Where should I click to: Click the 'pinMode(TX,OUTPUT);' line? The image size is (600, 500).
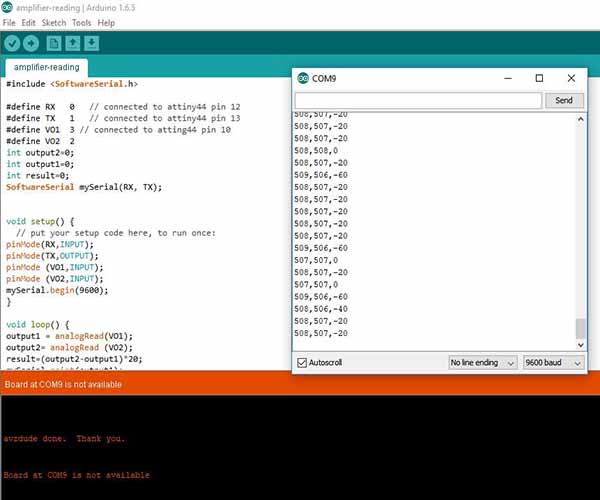52,256
